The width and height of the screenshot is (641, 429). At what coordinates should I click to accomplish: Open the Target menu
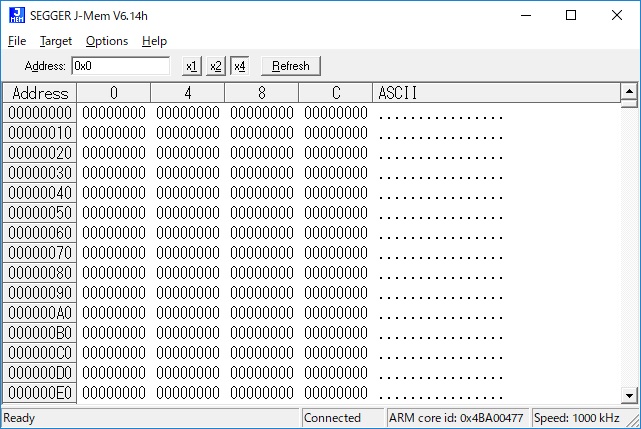tap(56, 41)
